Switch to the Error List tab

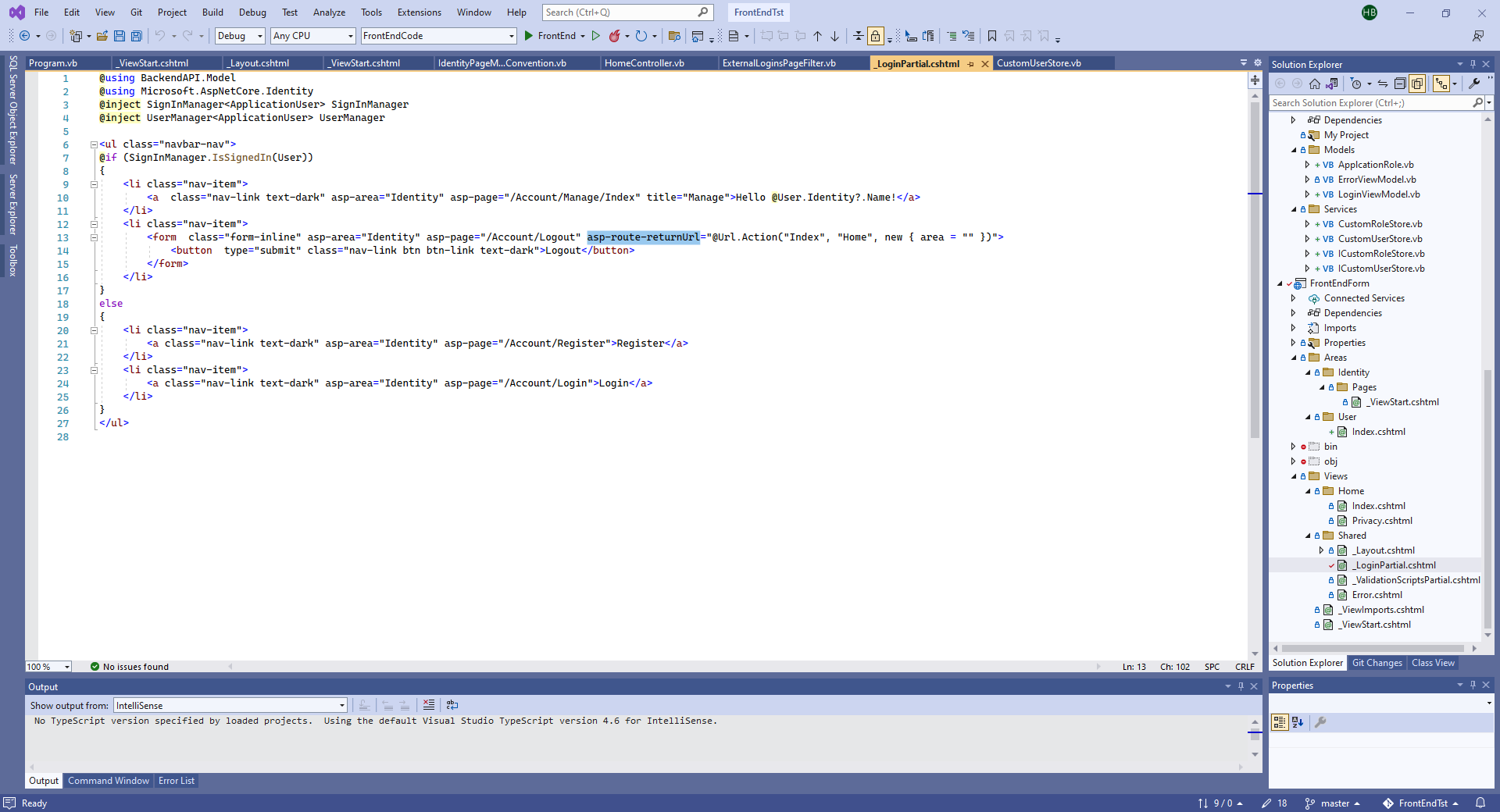(x=177, y=781)
